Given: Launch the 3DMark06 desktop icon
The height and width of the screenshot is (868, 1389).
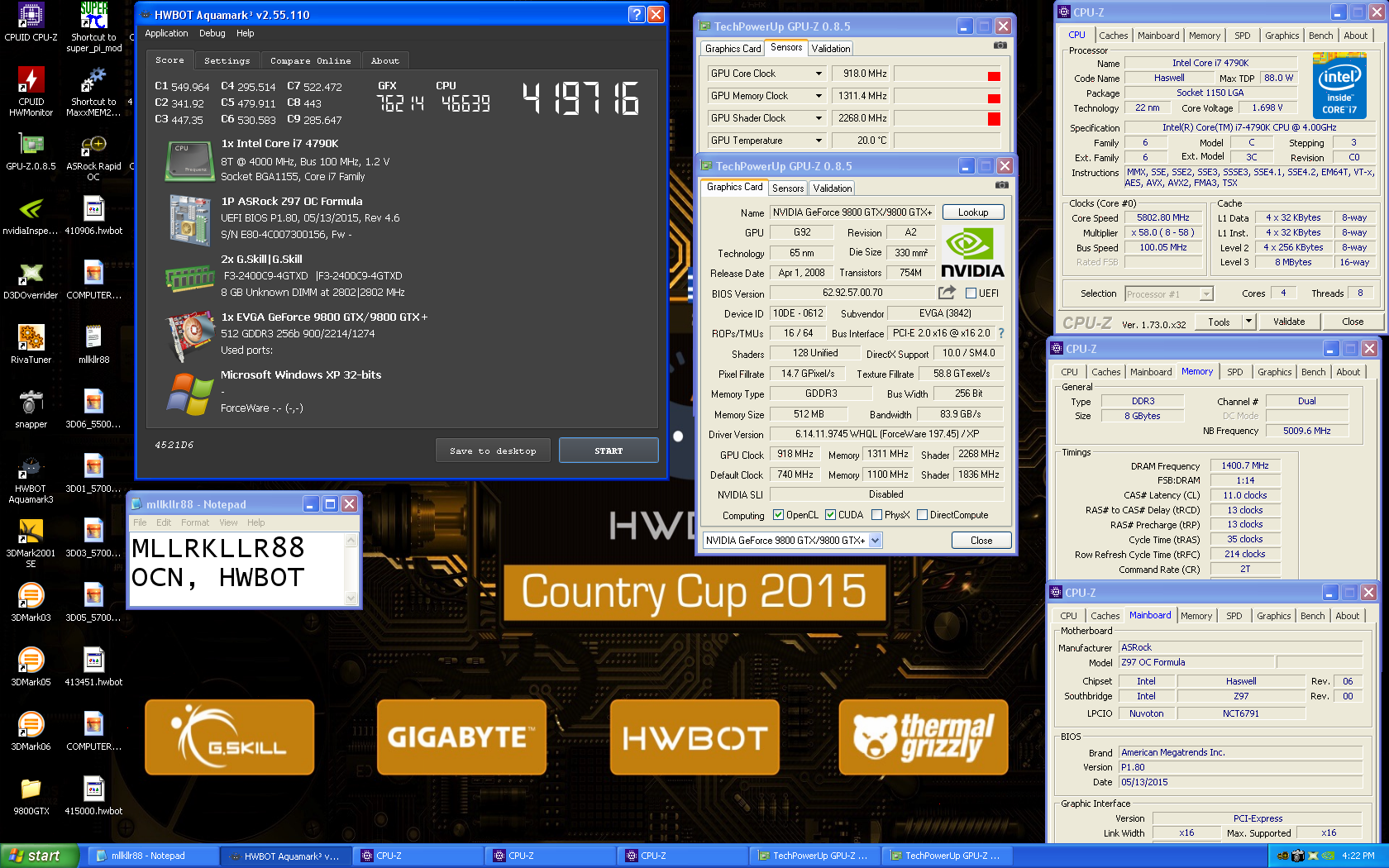Looking at the screenshot, I should [x=31, y=732].
